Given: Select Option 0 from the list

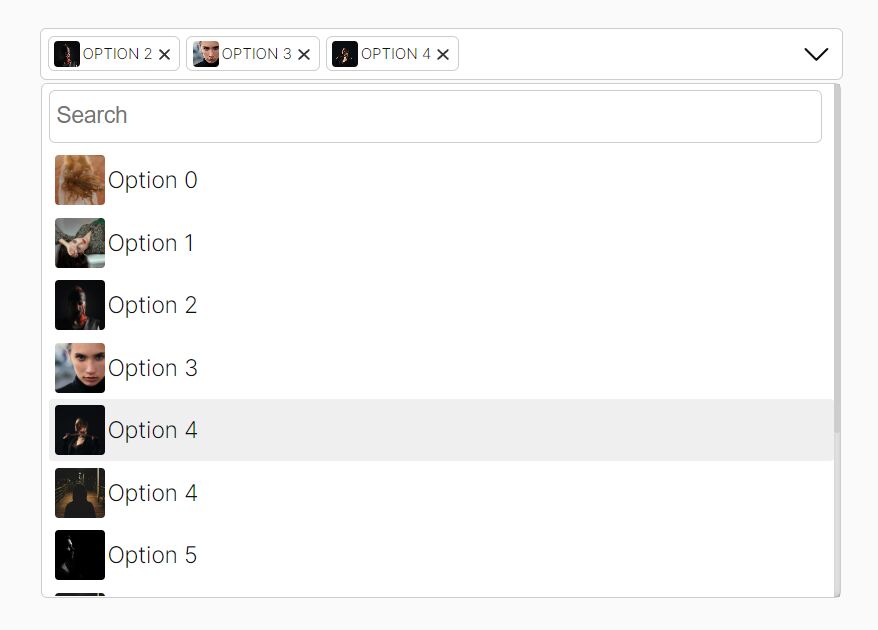Looking at the screenshot, I should pos(153,180).
